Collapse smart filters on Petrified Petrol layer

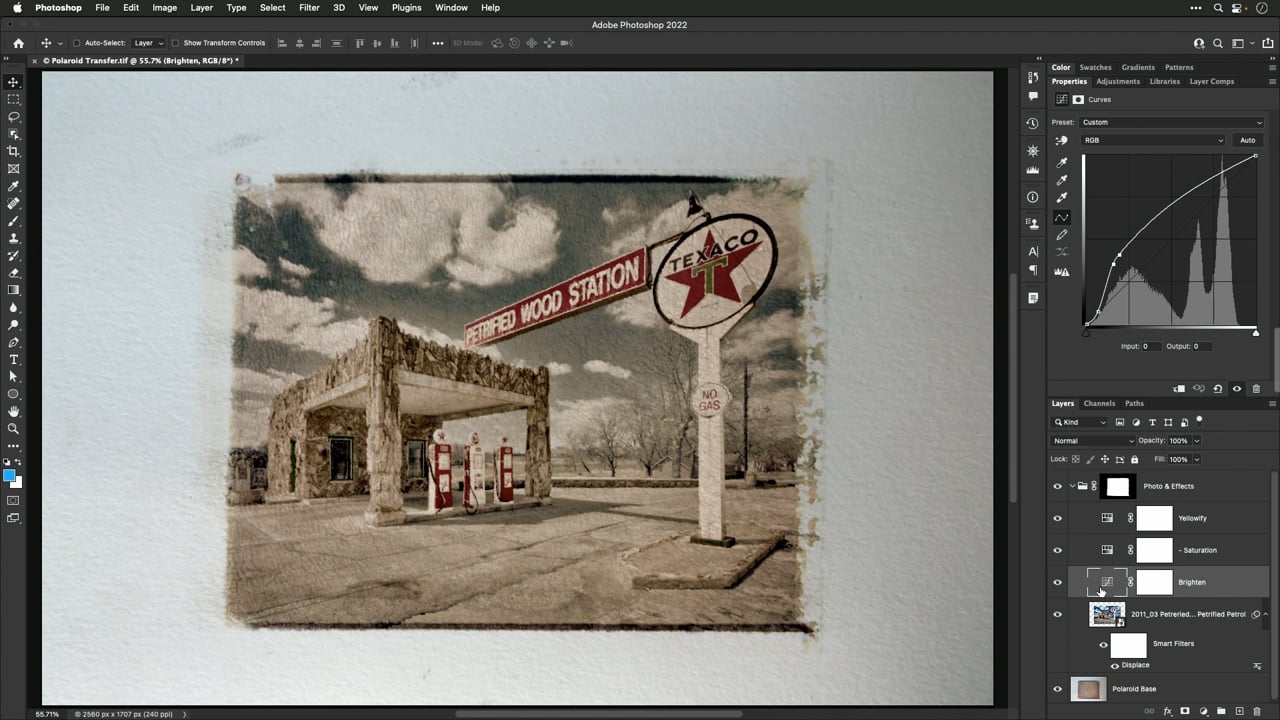pyautogui.click(x=1266, y=614)
